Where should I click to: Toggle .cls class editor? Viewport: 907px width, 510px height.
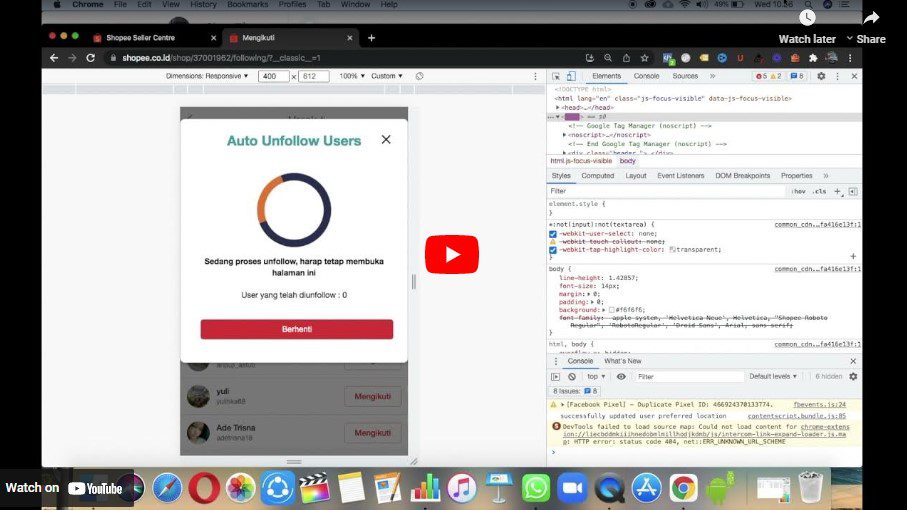[x=819, y=191]
